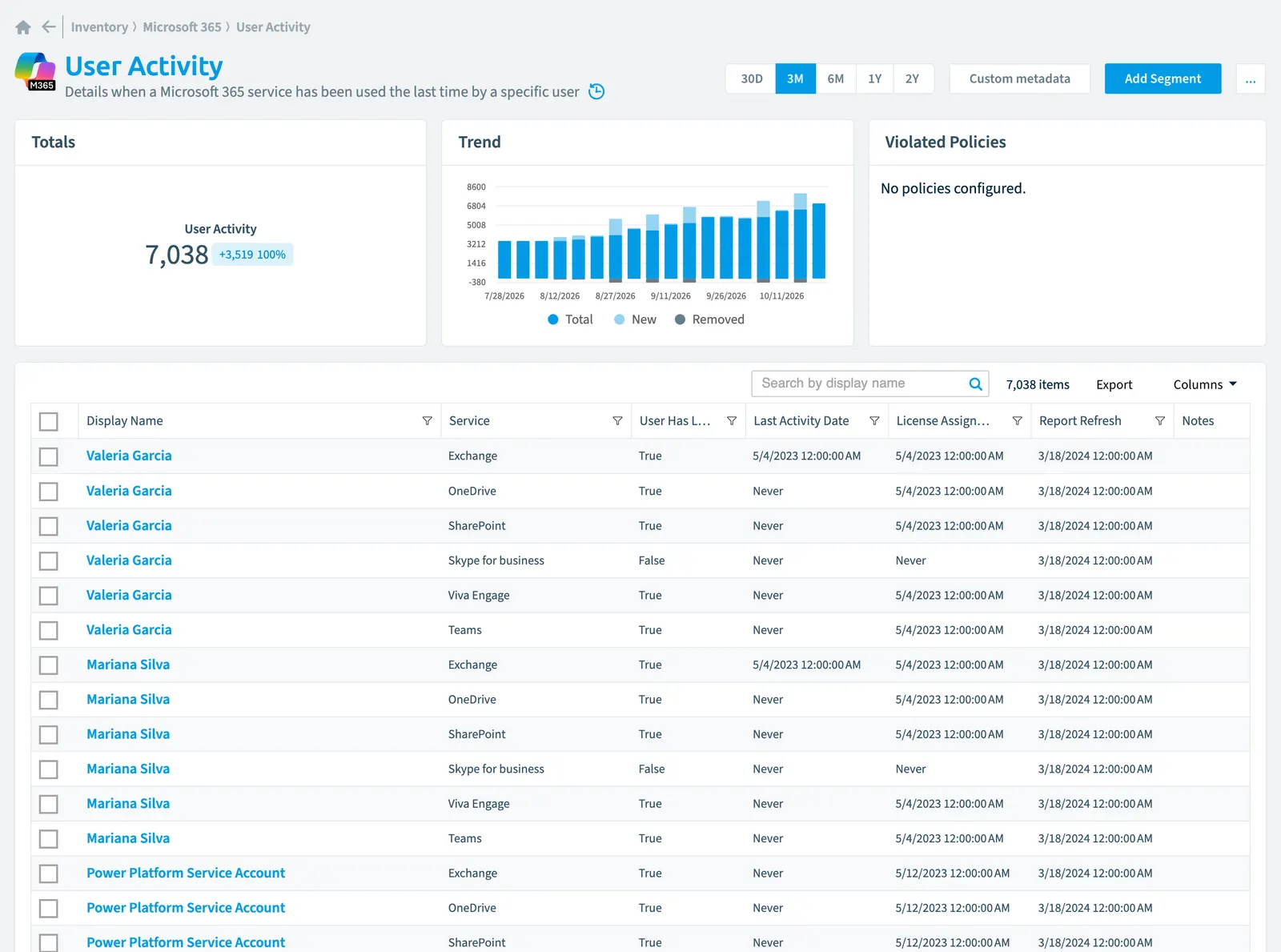Click the +3,519 100% change badge
The width and height of the screenshot is (1281, 952).
coord(252,255)
